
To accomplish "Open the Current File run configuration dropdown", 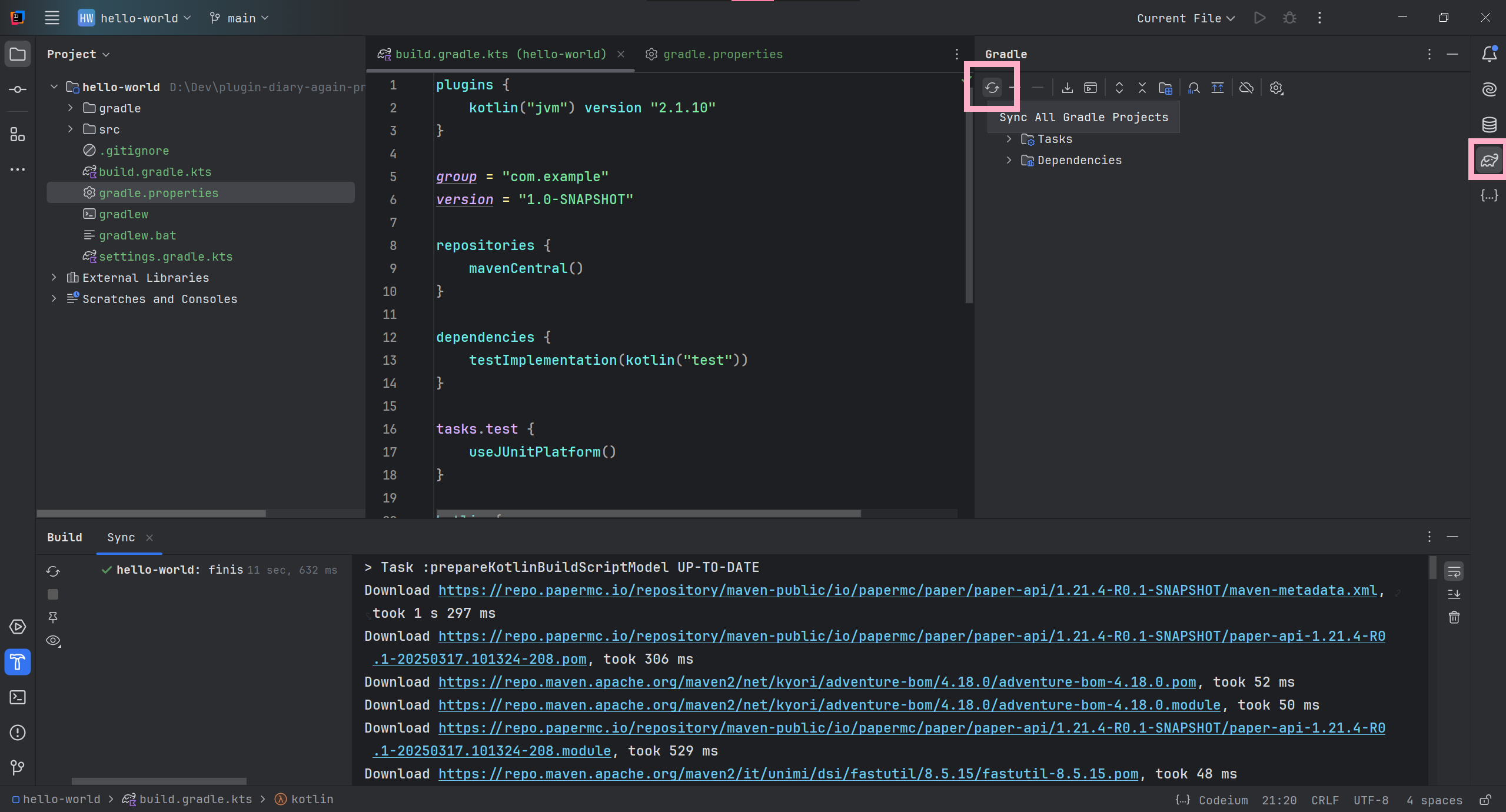I will pyautogui.click(x=1184, y=18).
